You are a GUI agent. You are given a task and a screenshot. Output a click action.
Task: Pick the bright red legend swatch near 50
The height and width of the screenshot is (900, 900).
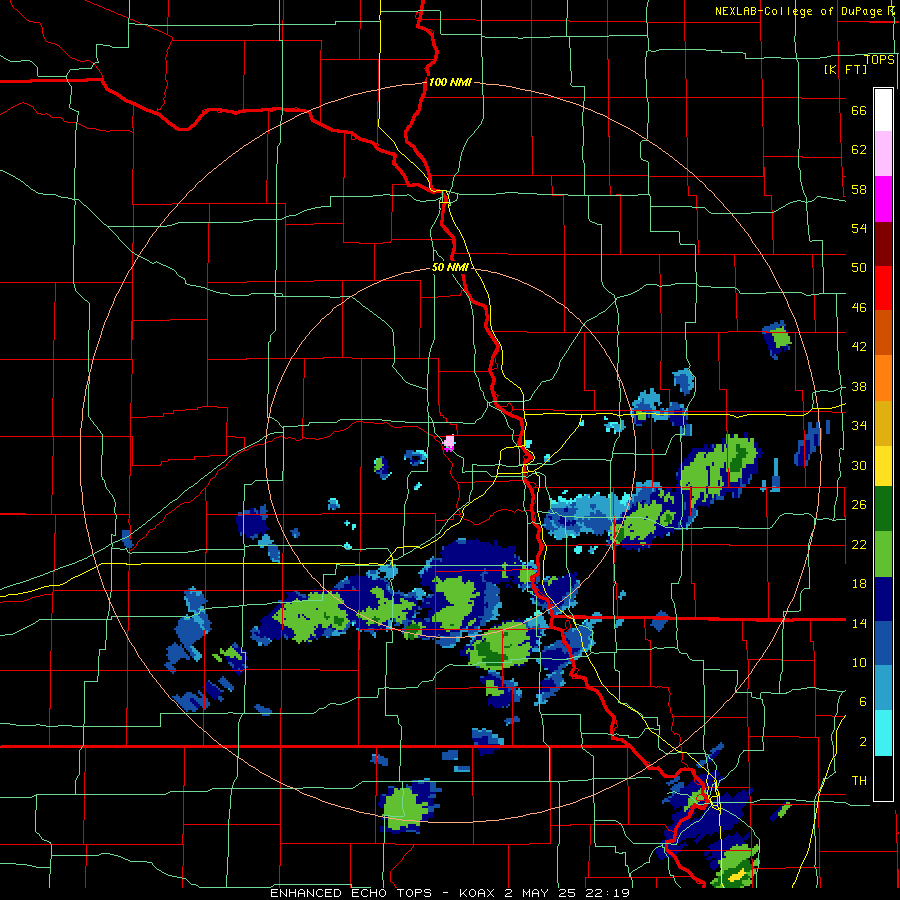(883, 288)
